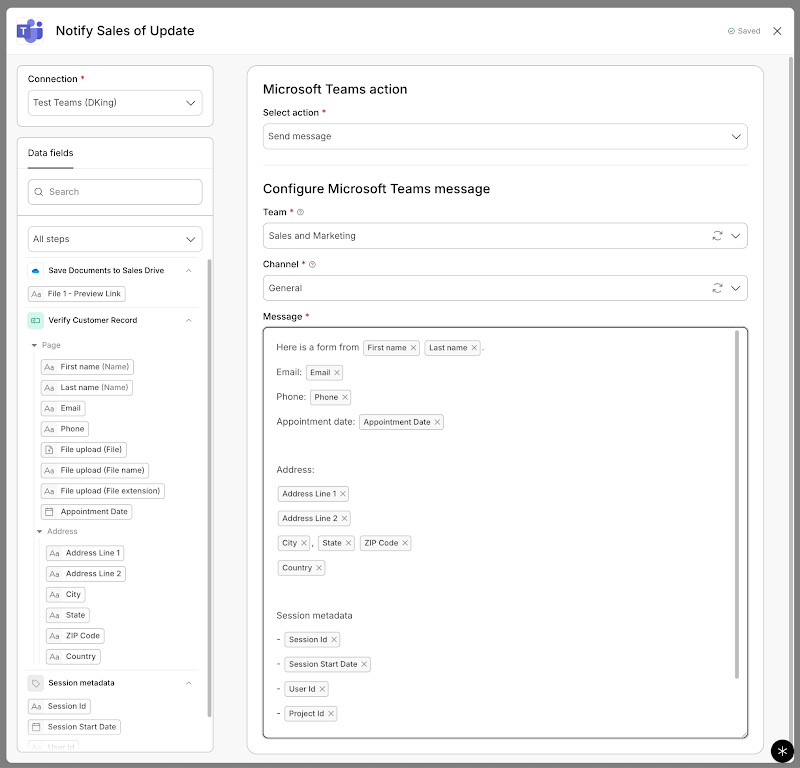Insert the Session Start Date data field
This screenshot has width=800, height=768.
[74, 727]
